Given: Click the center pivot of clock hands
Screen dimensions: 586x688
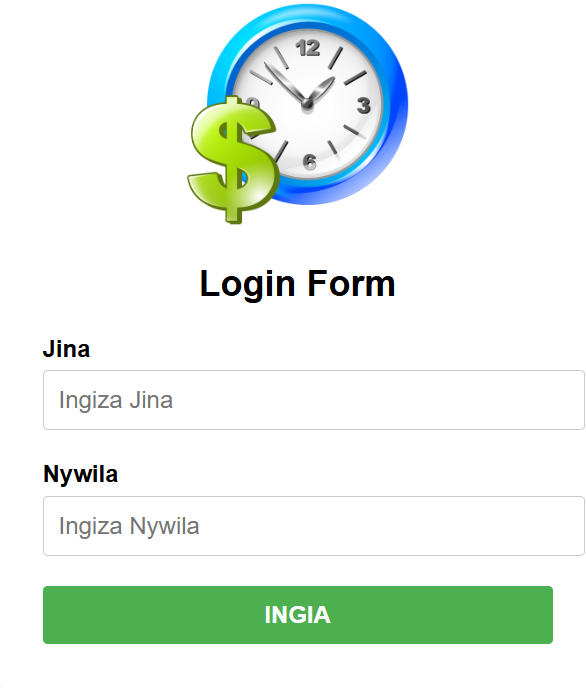Looking at the screenshot, I should pos(307,104).
